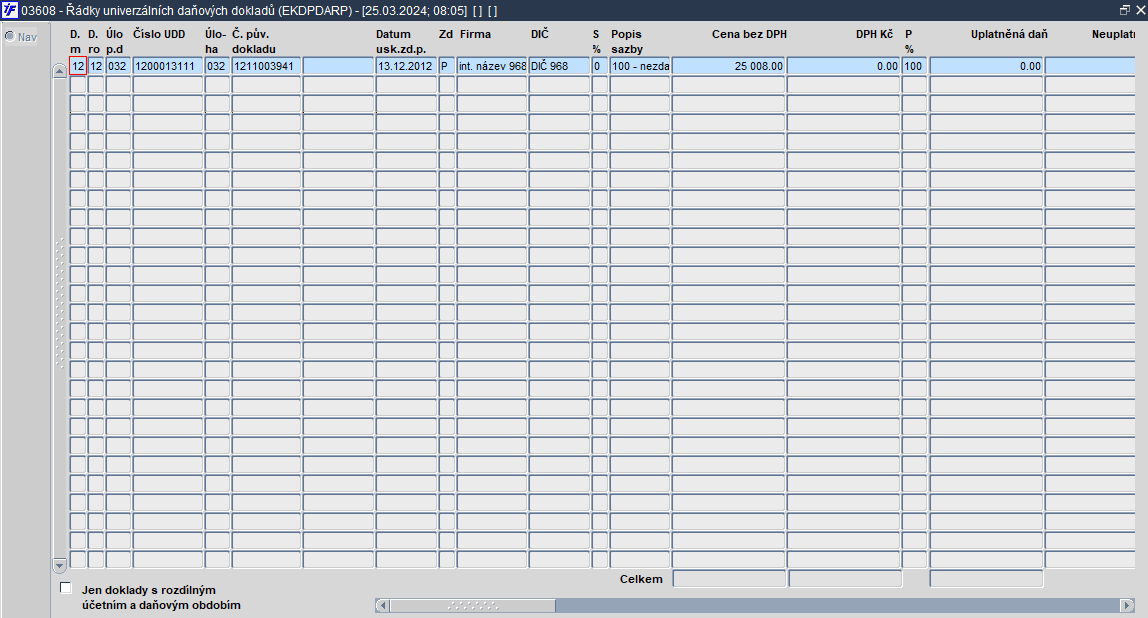Screen dimensions: 1148x618
Task: Click the Celkem total field for DPH Kč
Action: (x=846, y=578)
